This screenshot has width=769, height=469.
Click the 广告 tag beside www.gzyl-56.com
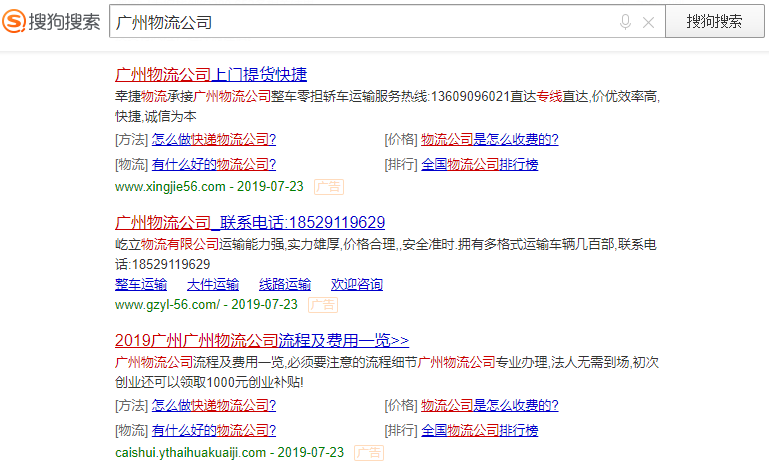[x=322, y=304]
